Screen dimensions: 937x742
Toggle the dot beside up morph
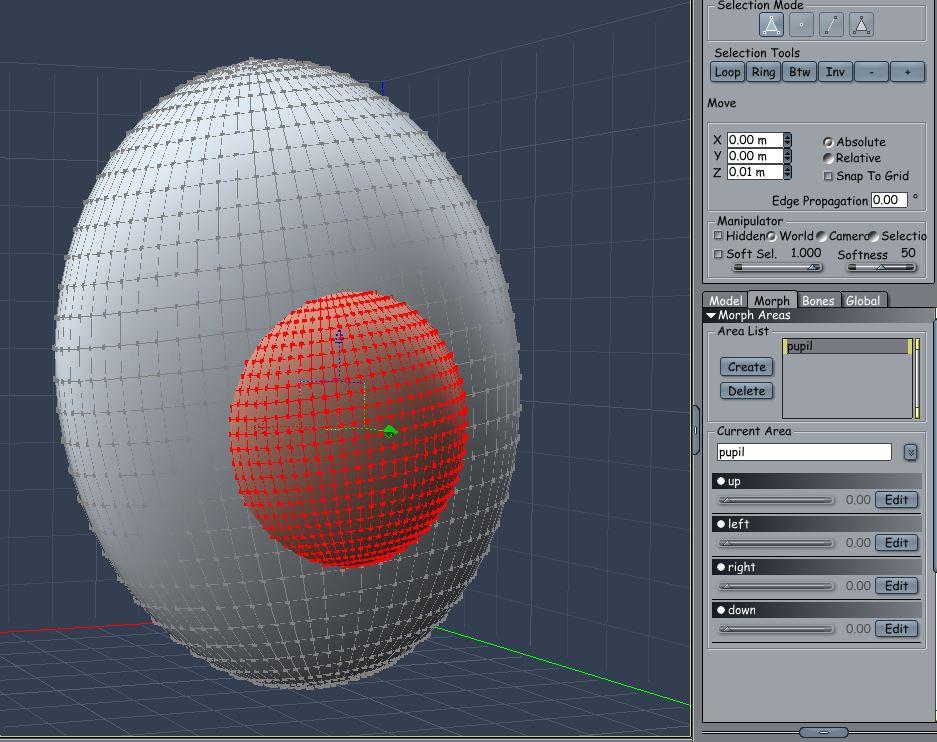point(721,481)
